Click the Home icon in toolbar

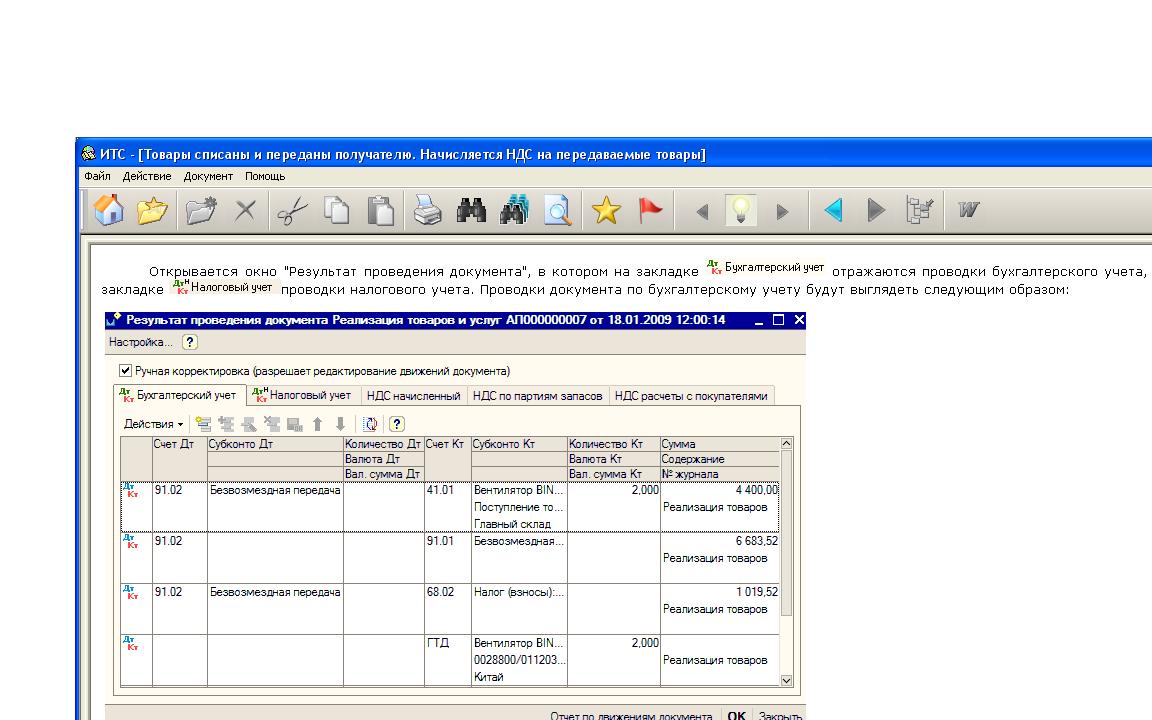[108, 211]
